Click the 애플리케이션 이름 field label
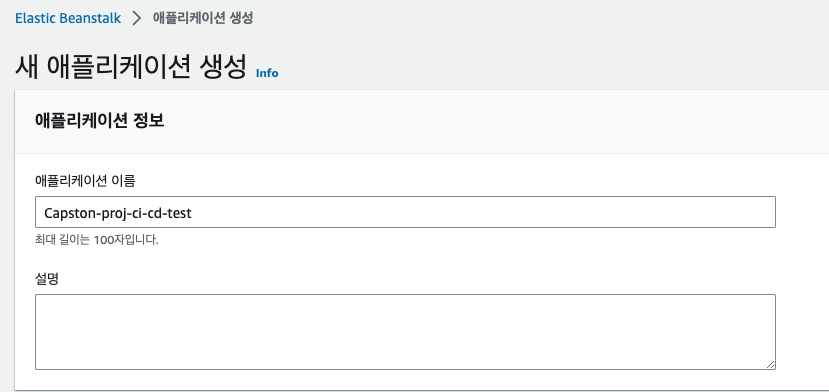This screenshot has width=829, height=392. point(85,181)
